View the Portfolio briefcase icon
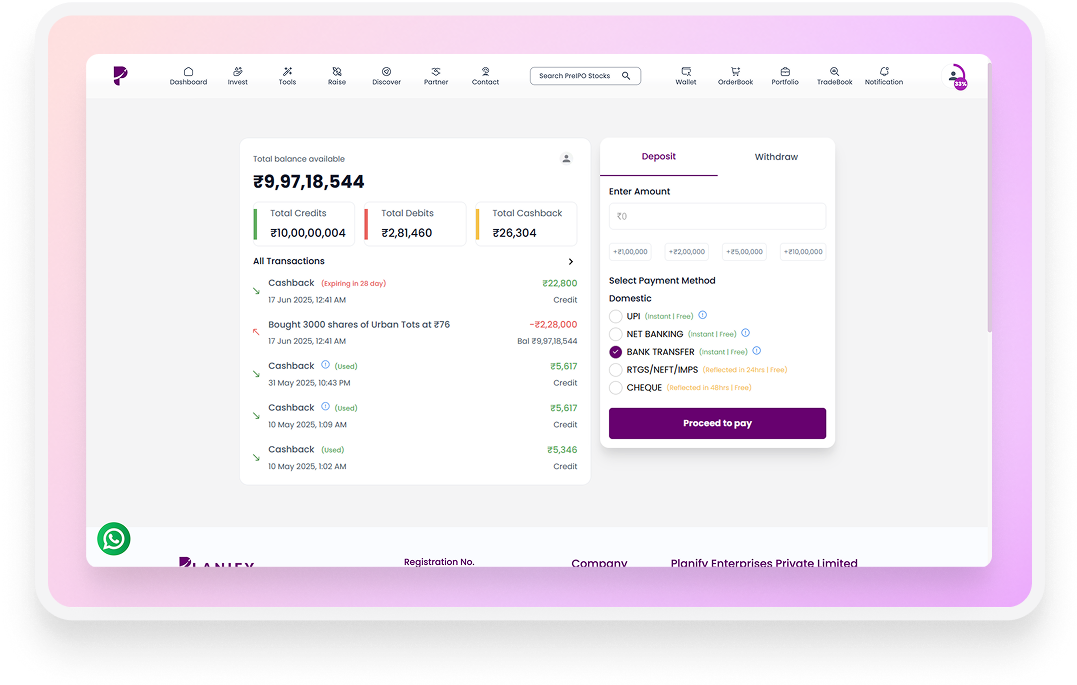1077x685 pixels. (785, 71)
